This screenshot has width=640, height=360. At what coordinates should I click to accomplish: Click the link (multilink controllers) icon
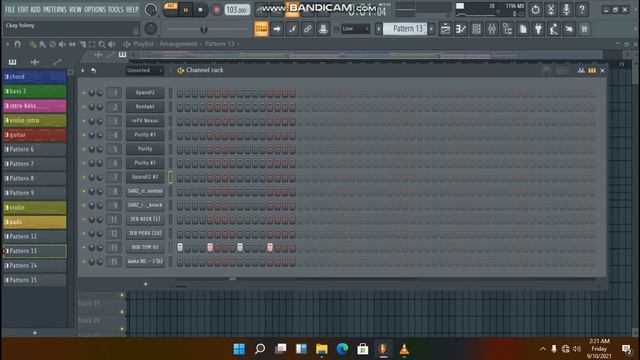(307, 29)
